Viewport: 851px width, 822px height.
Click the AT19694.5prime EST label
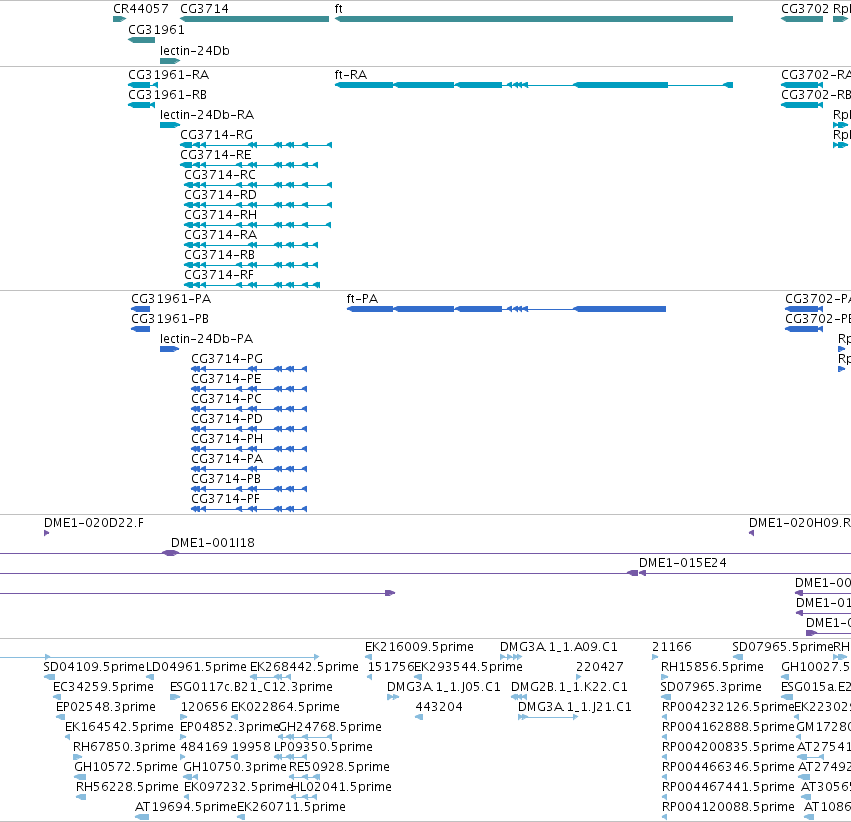coord(186,808)
